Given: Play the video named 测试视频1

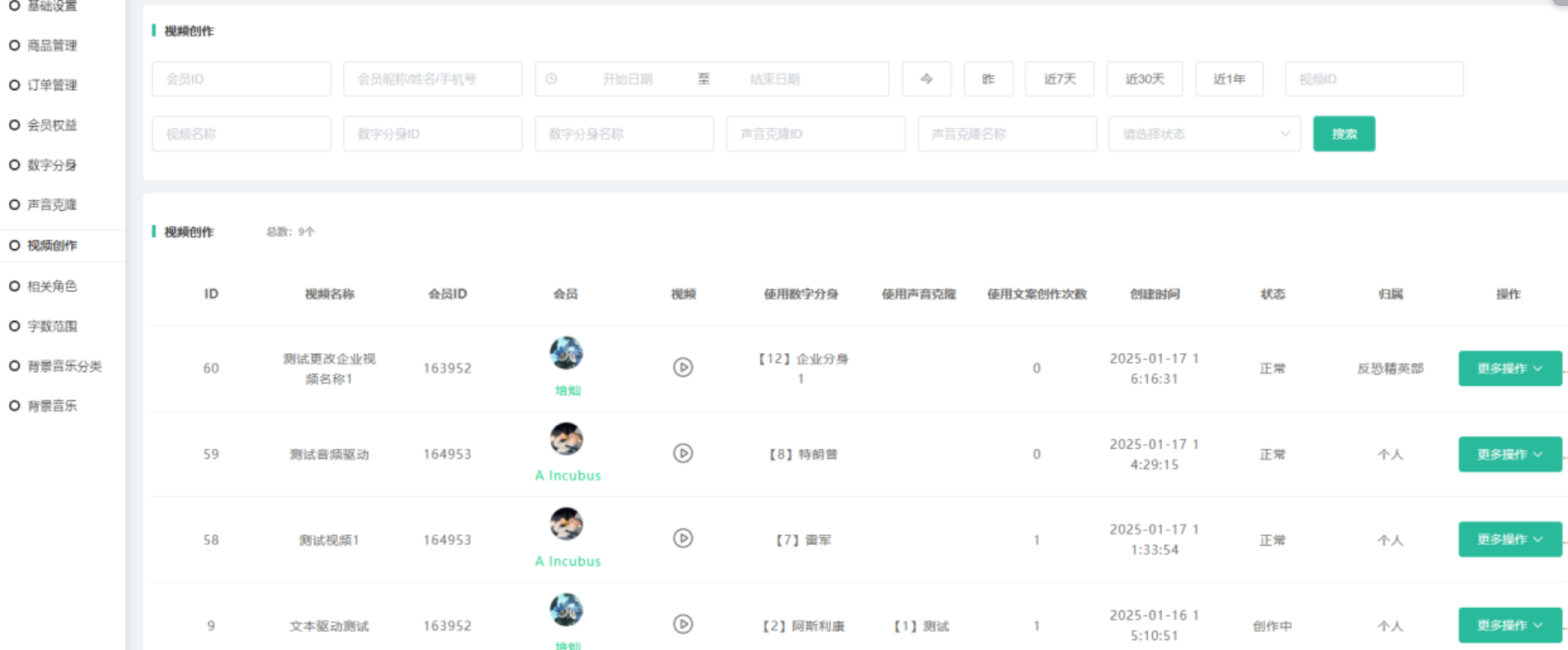Looking at the screenshot, I should tap(682, 538).
